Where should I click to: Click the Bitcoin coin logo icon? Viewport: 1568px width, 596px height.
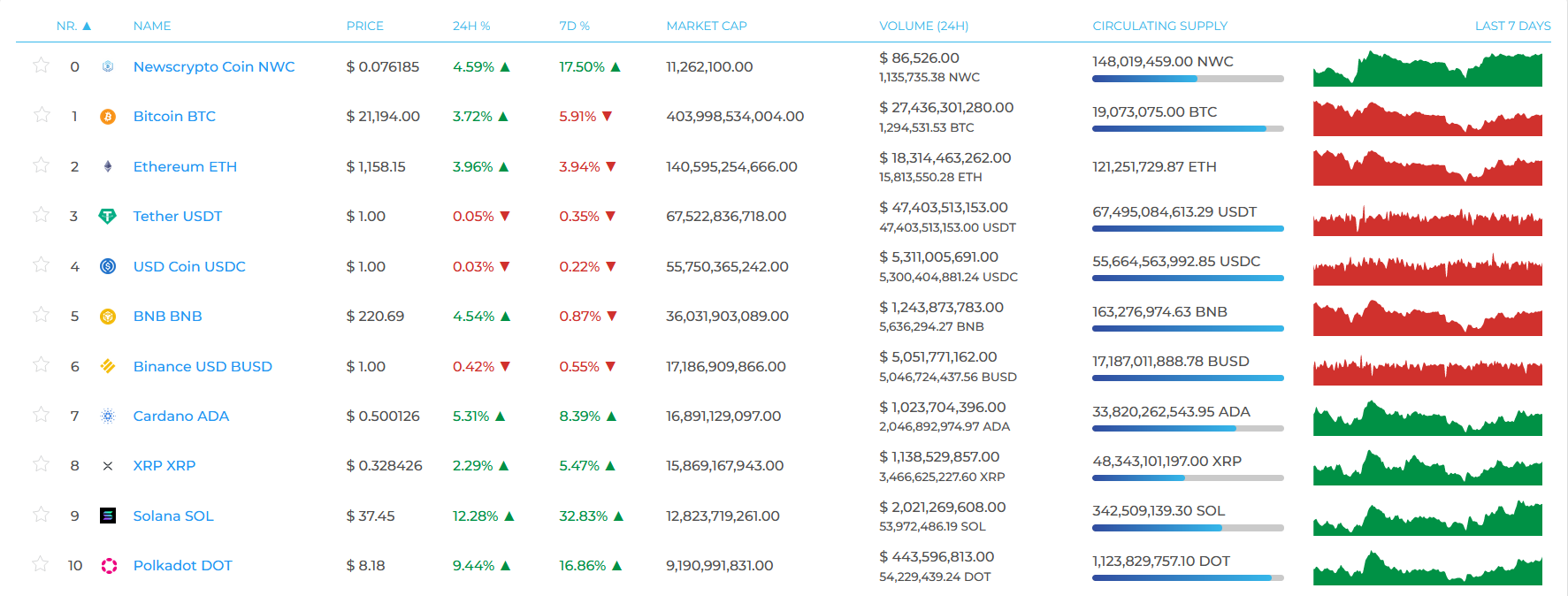click(x=108, y=117)
